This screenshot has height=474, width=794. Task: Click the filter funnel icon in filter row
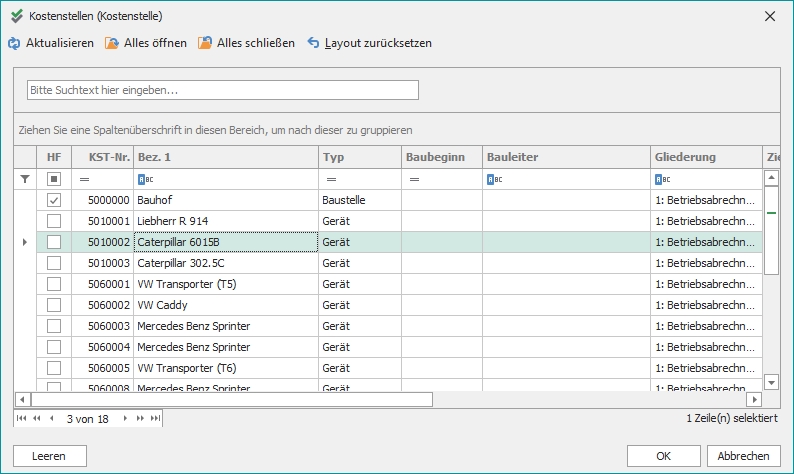click(x=25, y=179)
